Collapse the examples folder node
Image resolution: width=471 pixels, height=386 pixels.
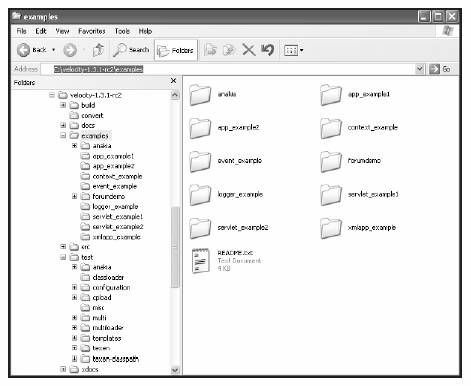(63, 135)
